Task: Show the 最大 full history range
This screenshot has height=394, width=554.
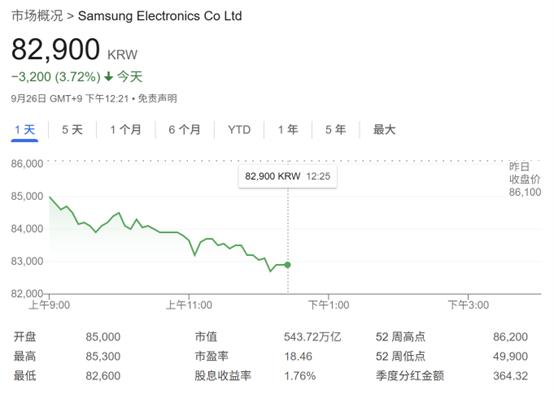Action: click(384, 130)
